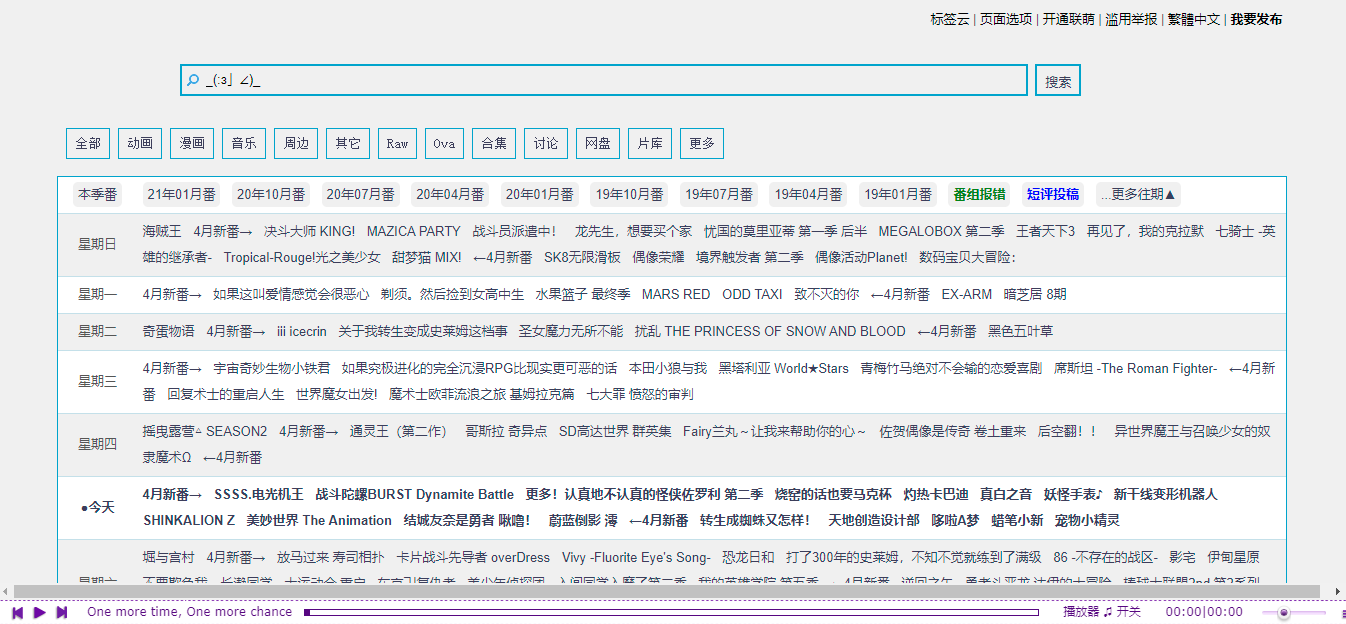The height and width of the screenshot is (624, 1346).
Task: Select the 19年07月番 season
Action: 719,194
